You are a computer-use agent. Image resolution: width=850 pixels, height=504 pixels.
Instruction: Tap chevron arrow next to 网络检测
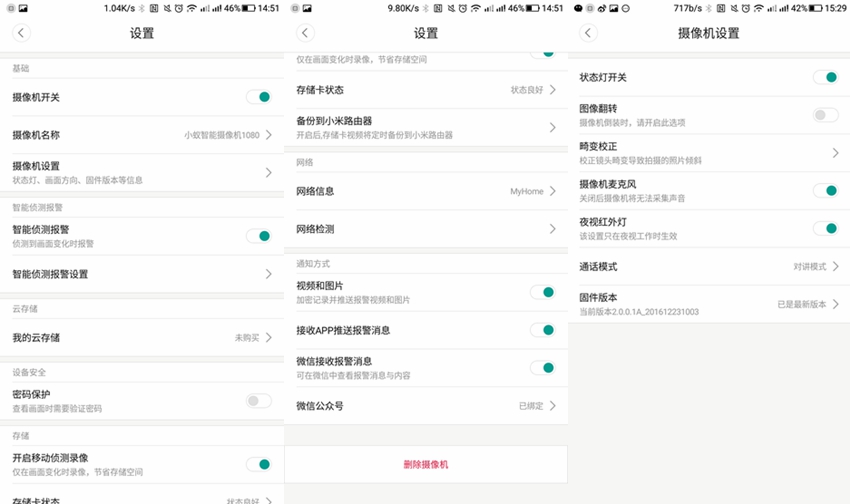click(552, 229)
